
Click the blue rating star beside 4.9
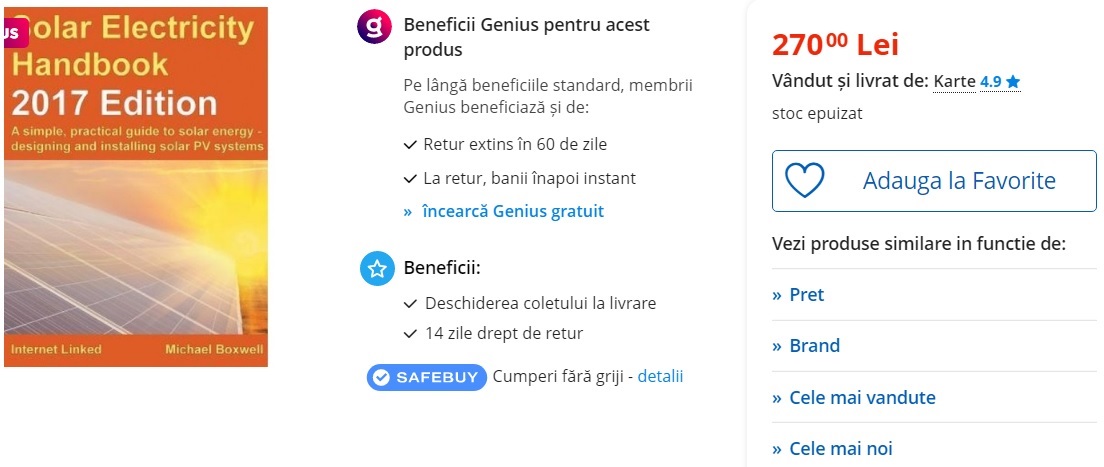coord(1013,82)
